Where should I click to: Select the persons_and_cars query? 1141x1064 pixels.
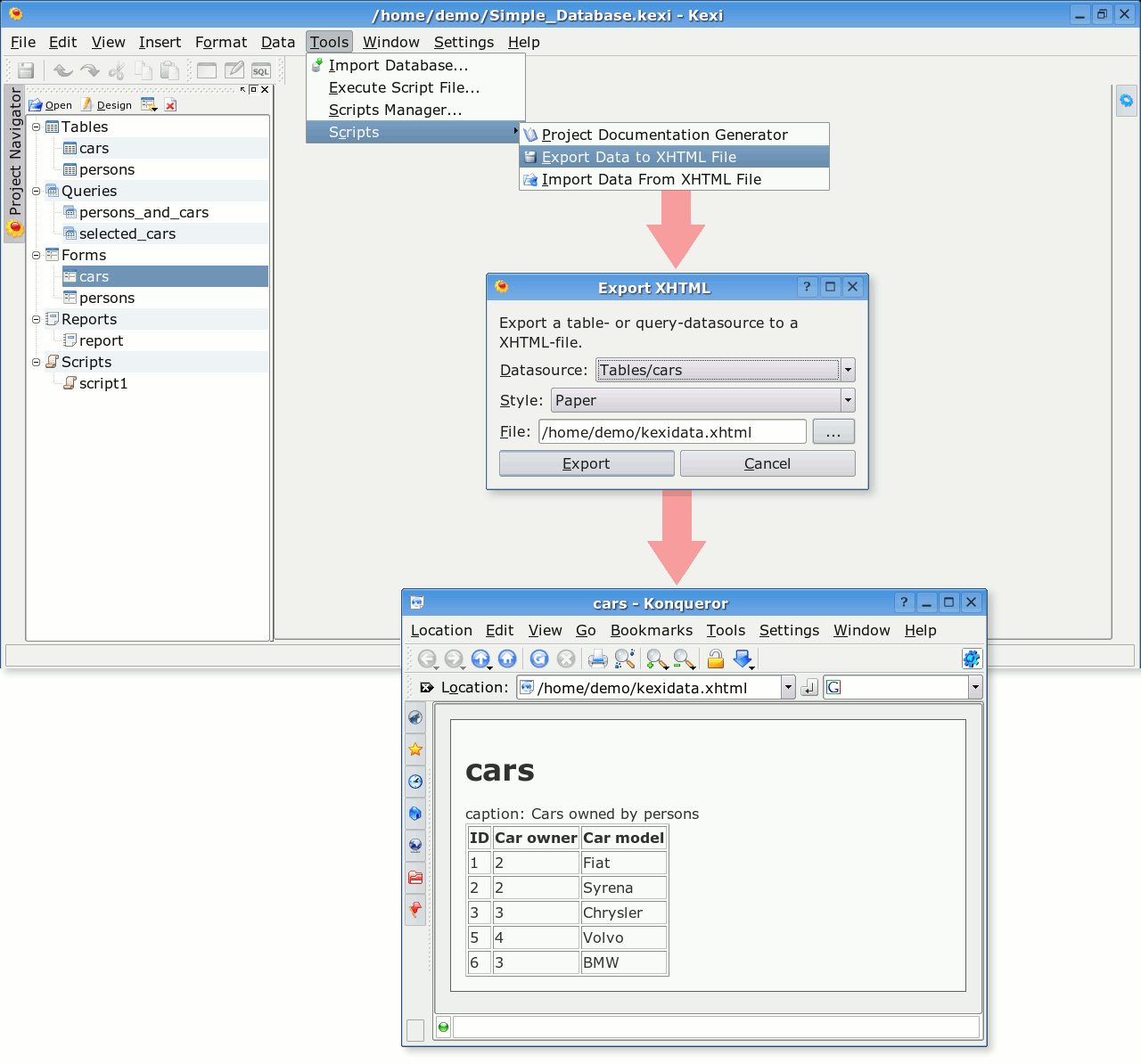pyautogui.click(x=144, y=212)
